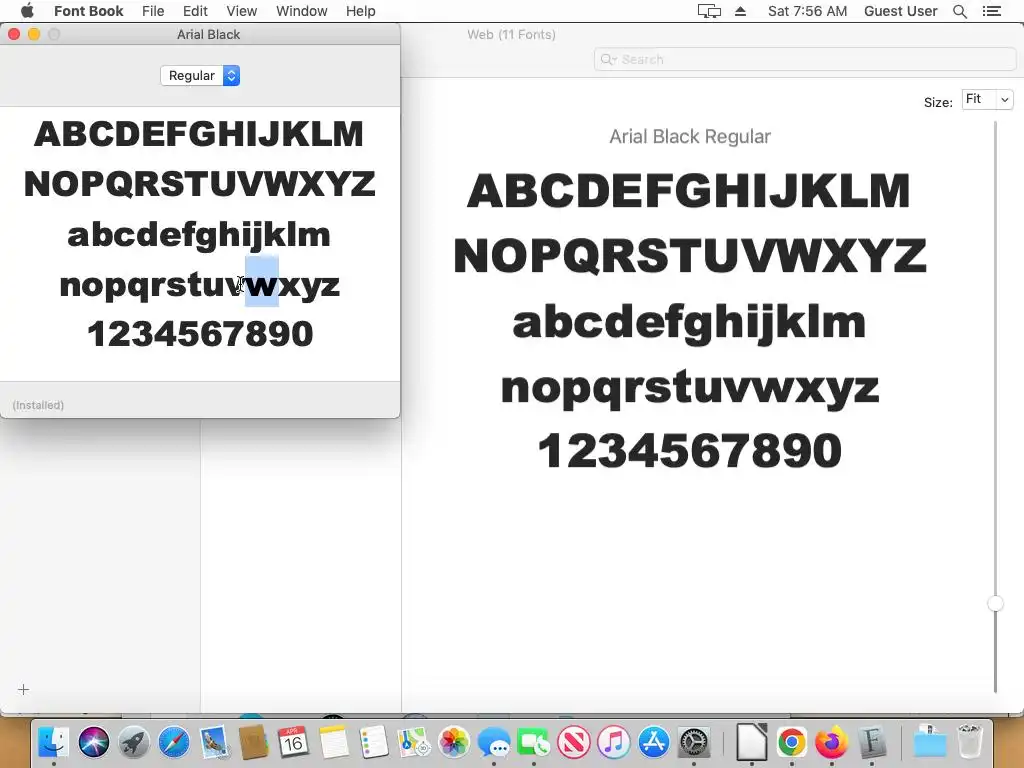Open Calendar showing 16 in dock
1024x768 pixels.
294,742
